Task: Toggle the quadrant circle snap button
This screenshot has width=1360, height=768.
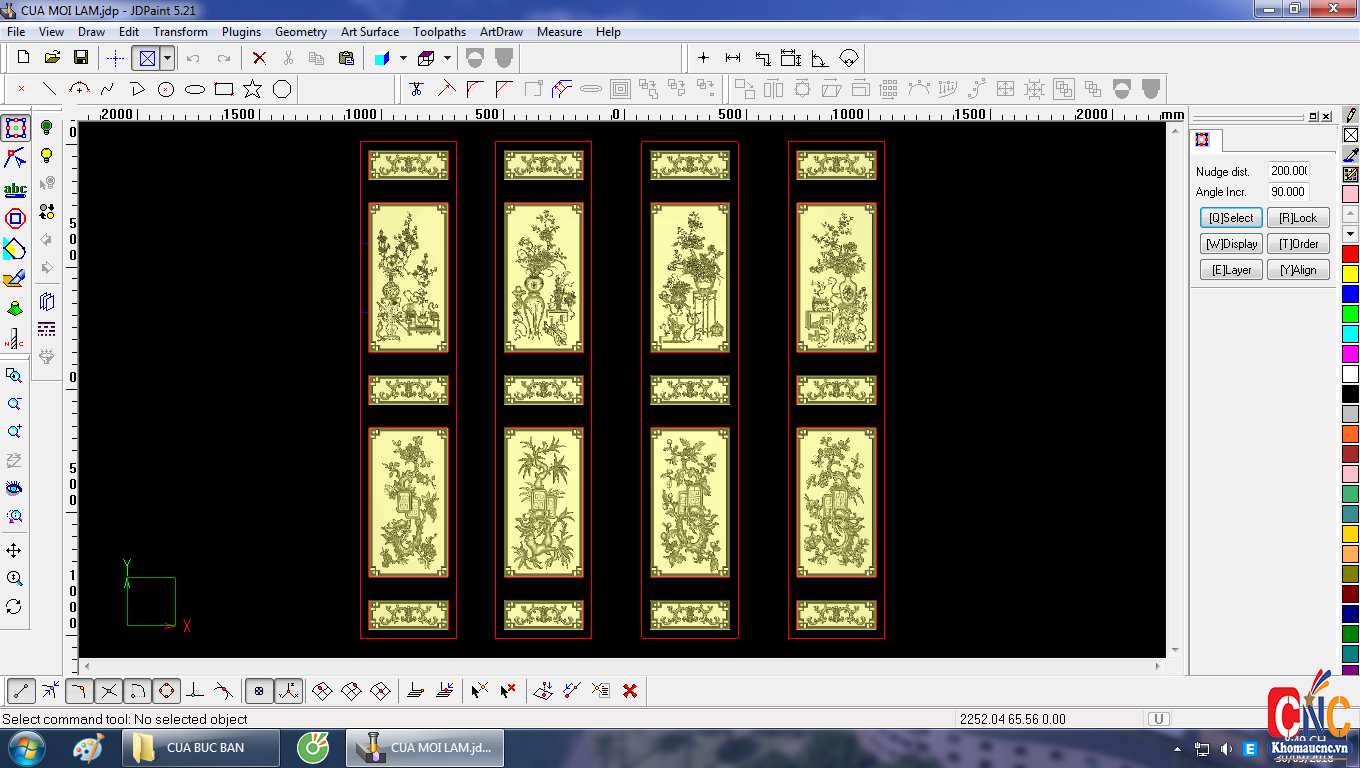Action: pyautogui.click(x=166, y=690)
